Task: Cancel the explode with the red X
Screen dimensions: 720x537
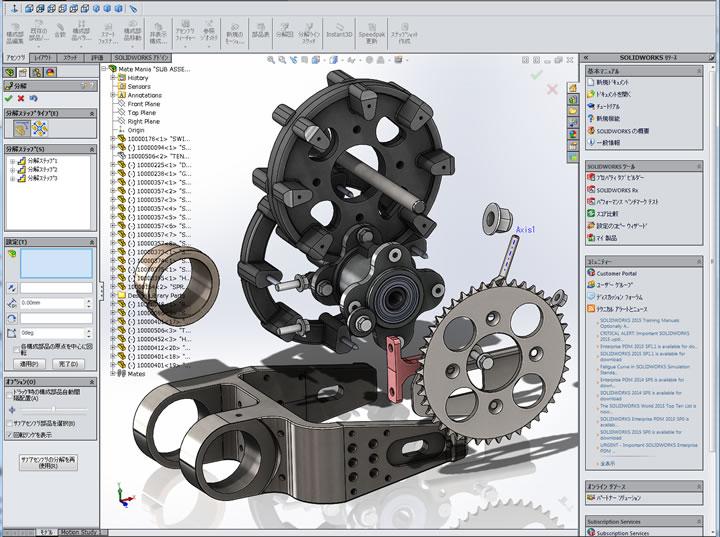Action: 21,98
